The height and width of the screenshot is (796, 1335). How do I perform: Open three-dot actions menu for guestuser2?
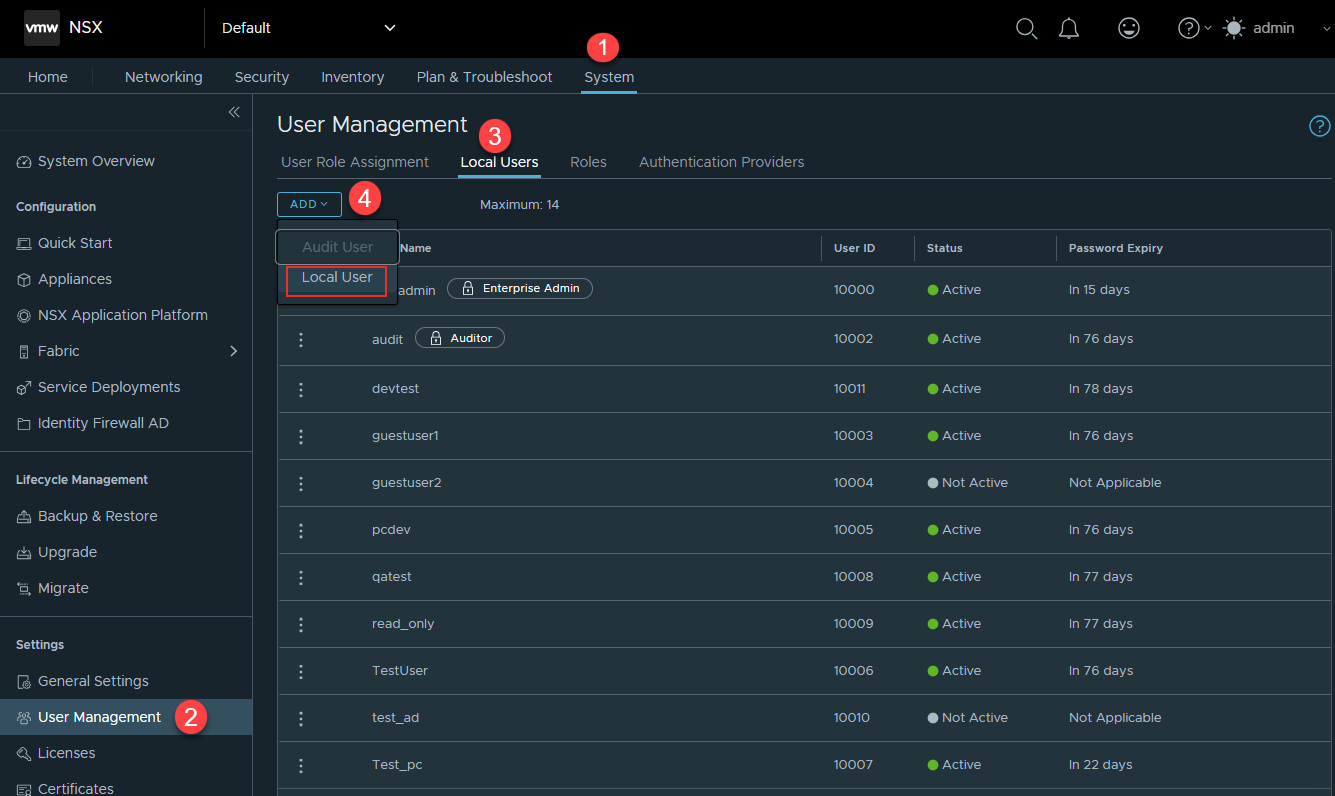tap(301, 483)
